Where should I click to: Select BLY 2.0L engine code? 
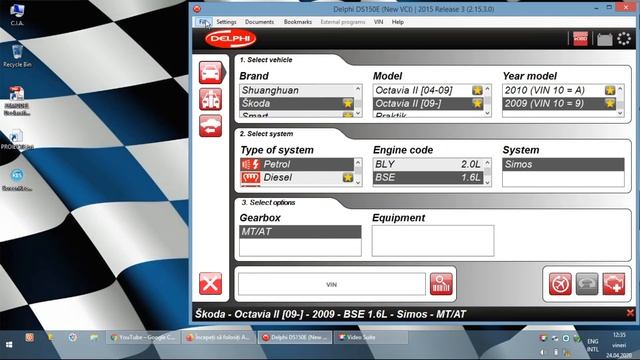[428, 164]
